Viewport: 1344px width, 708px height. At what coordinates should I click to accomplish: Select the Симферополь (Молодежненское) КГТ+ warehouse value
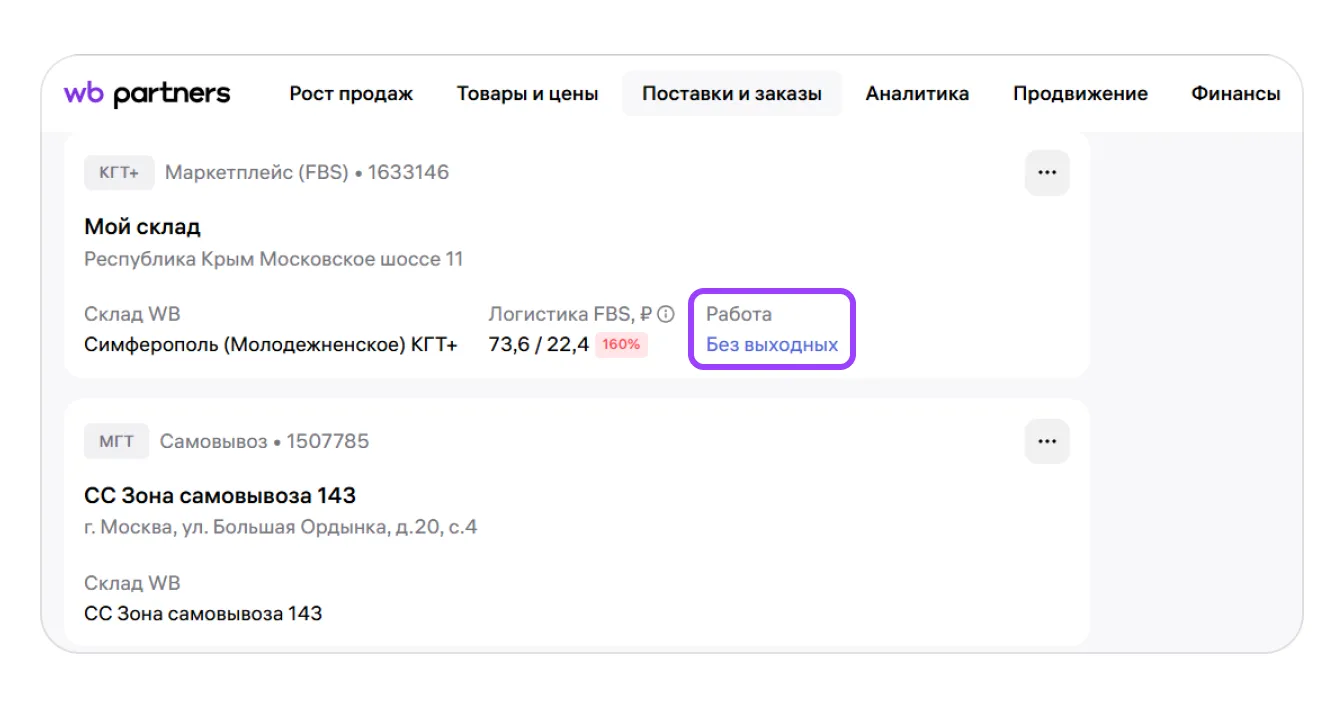click(270, 345)
